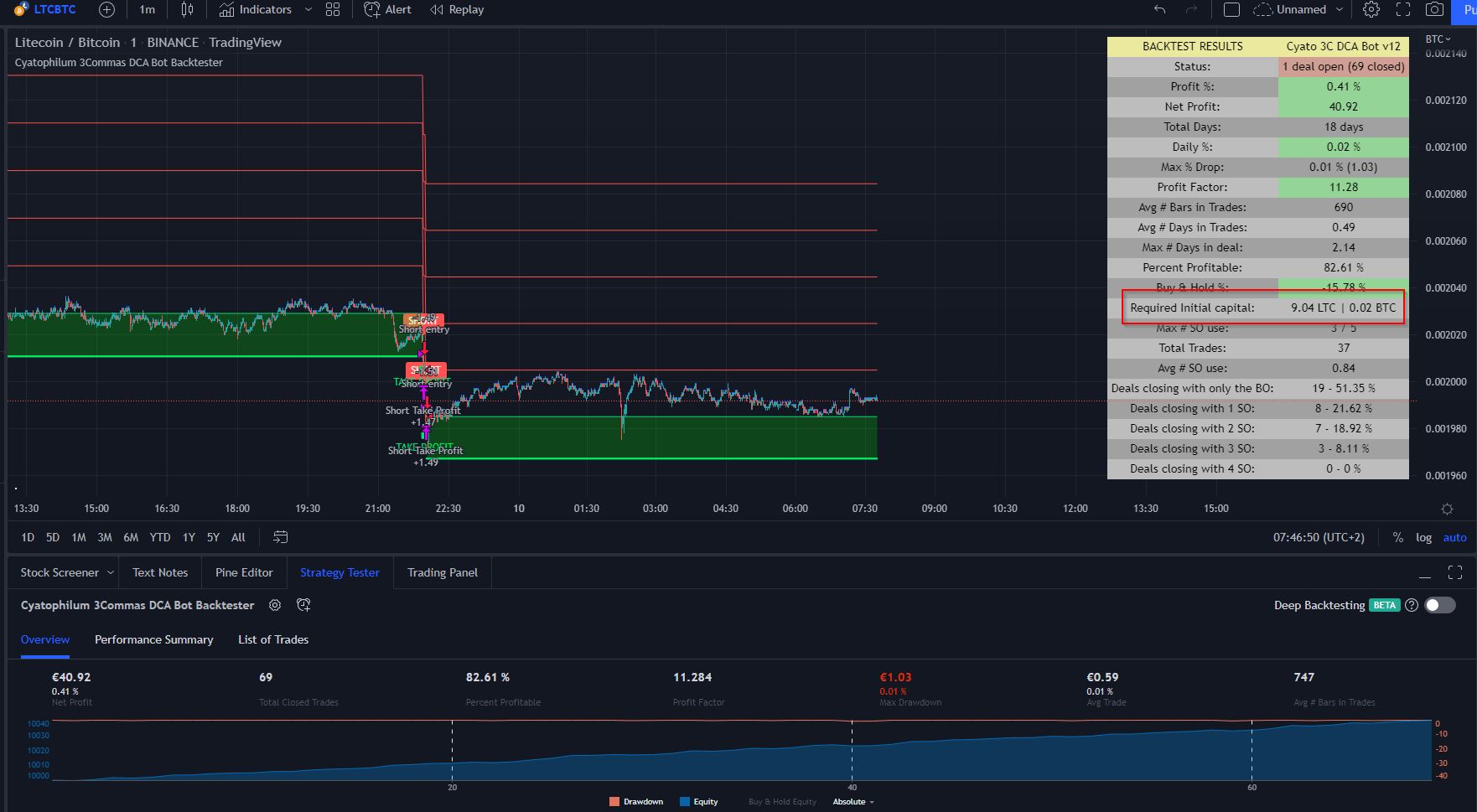Click the Drawdown legend color swatch
Viewport: 1477px width, 812px height.
(614, 801)
